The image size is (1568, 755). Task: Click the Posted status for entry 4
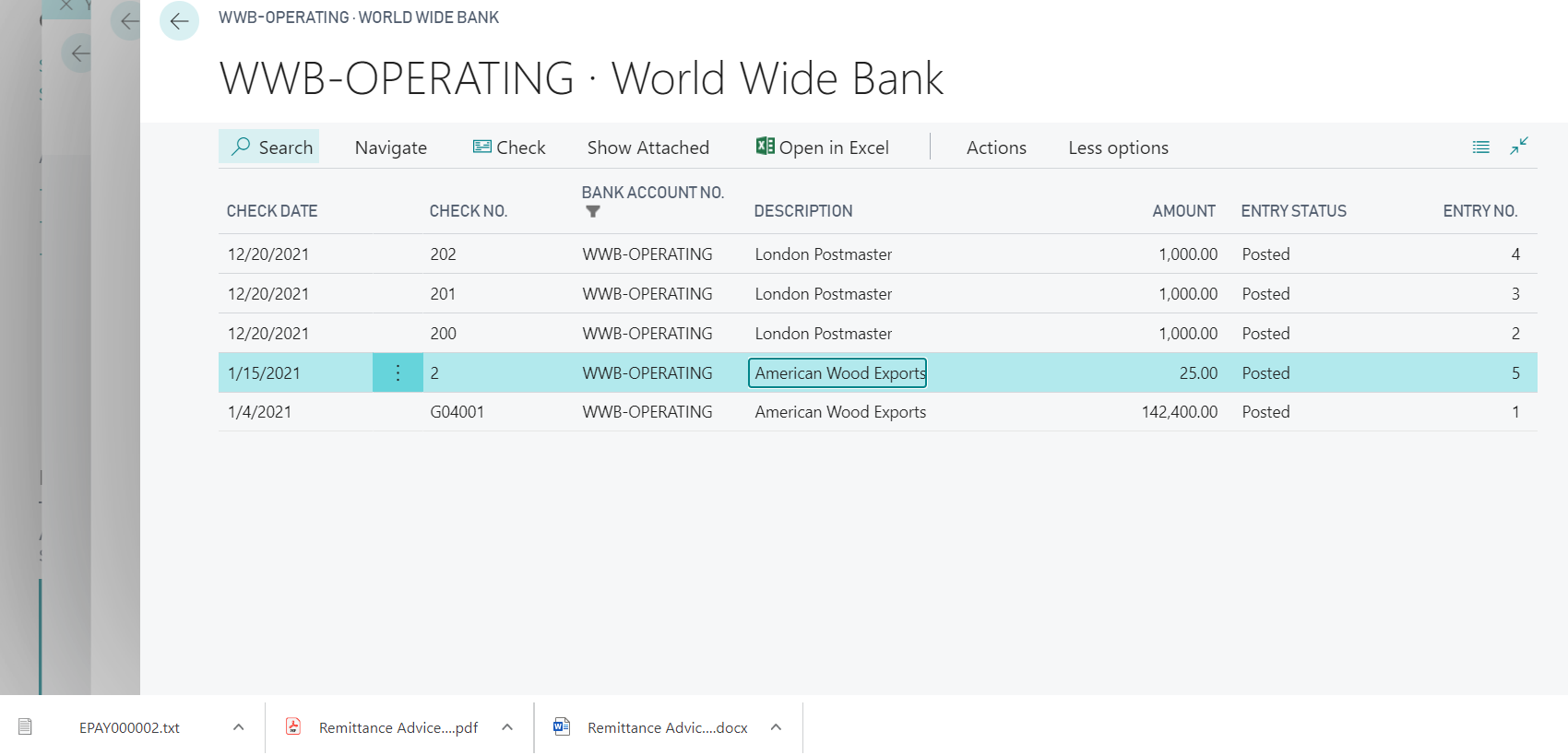(x=1265, y=254)
